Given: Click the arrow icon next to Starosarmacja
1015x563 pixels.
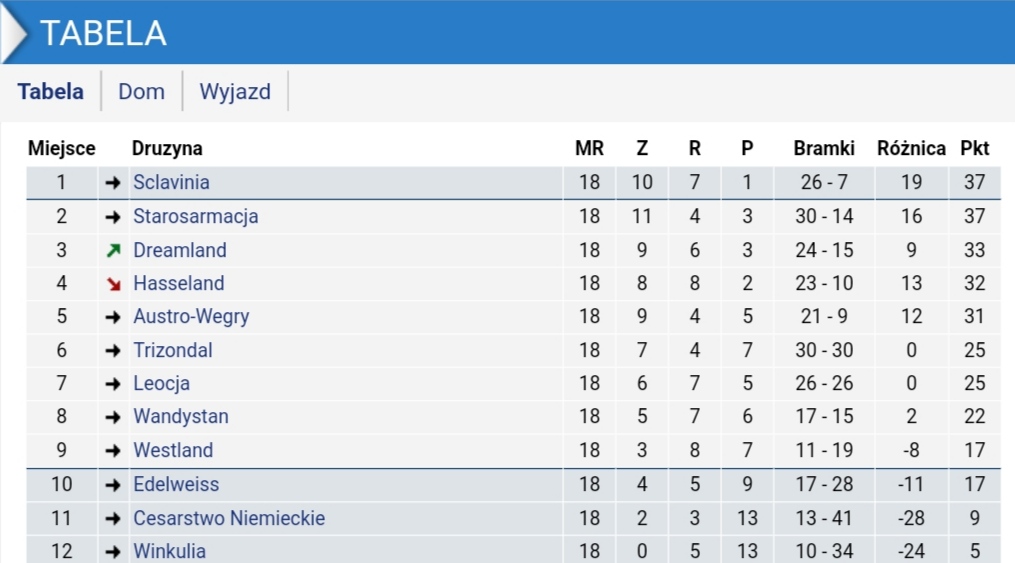Looking at the screenshot, I should coord(113,217).
